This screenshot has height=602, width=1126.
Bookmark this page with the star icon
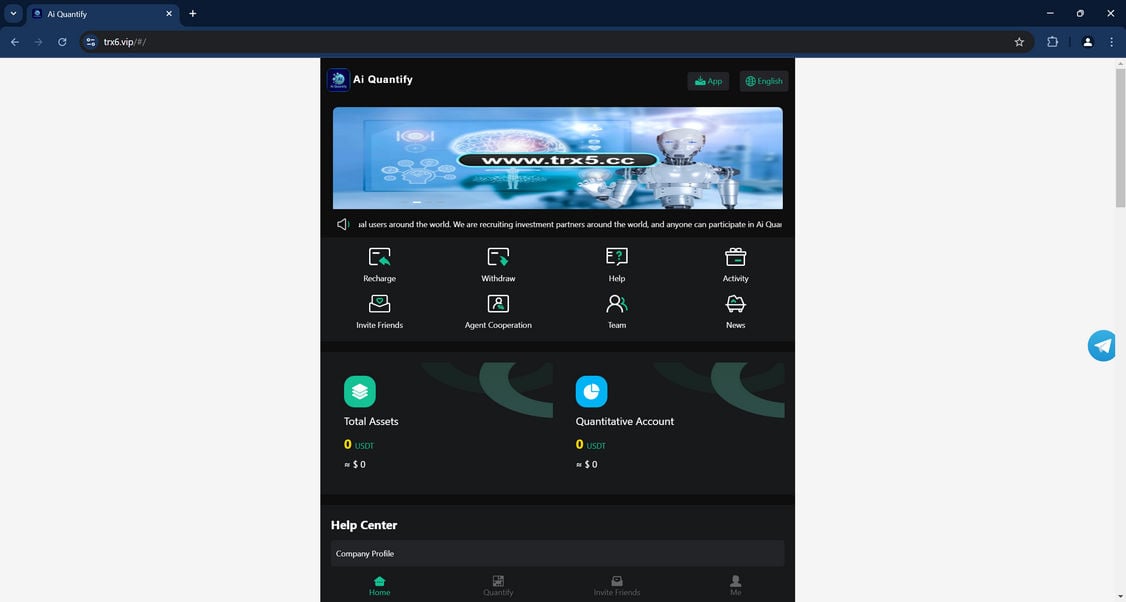point(1019,42)
